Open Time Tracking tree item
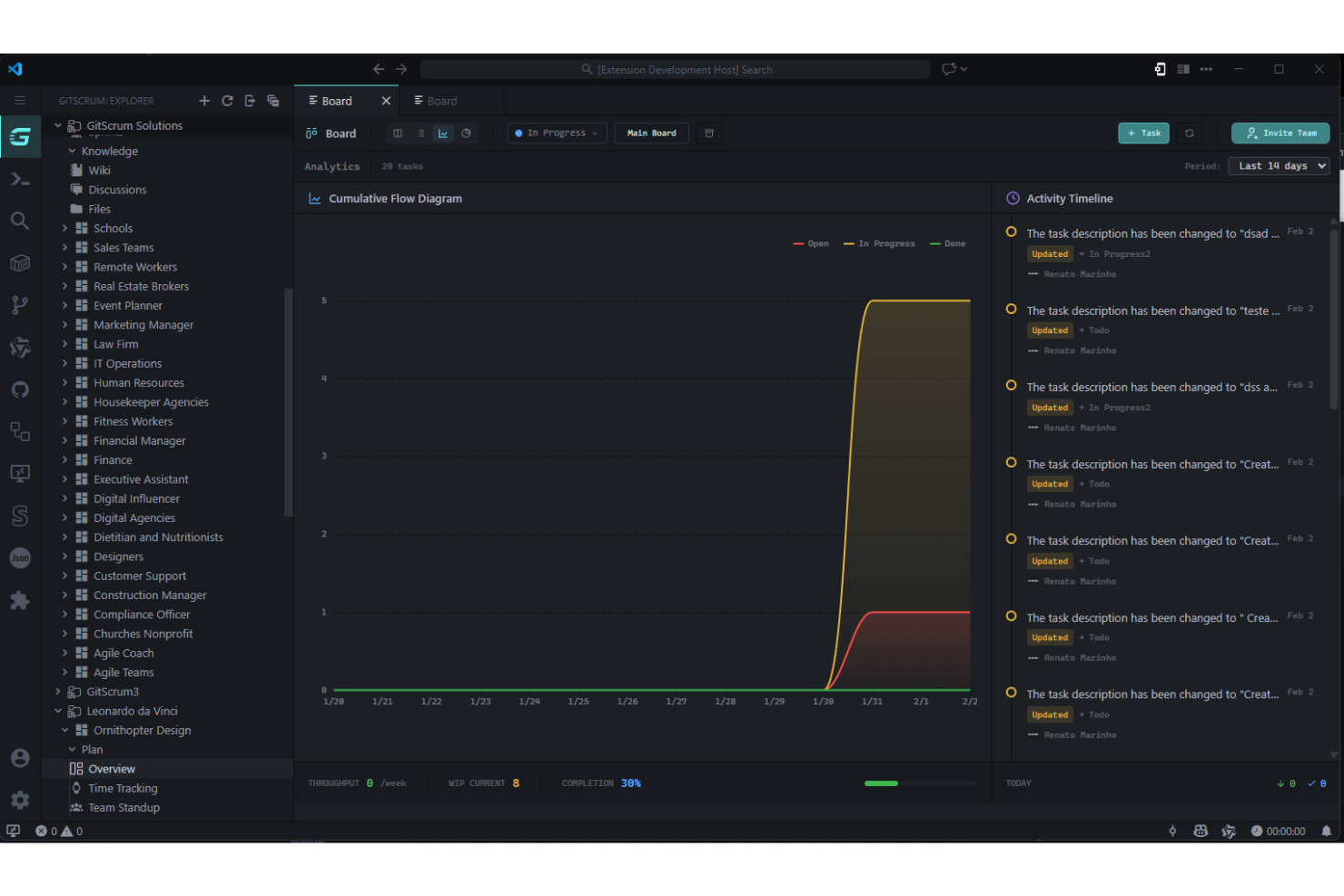Screen dimensions: 1344x896 point(123,788)
